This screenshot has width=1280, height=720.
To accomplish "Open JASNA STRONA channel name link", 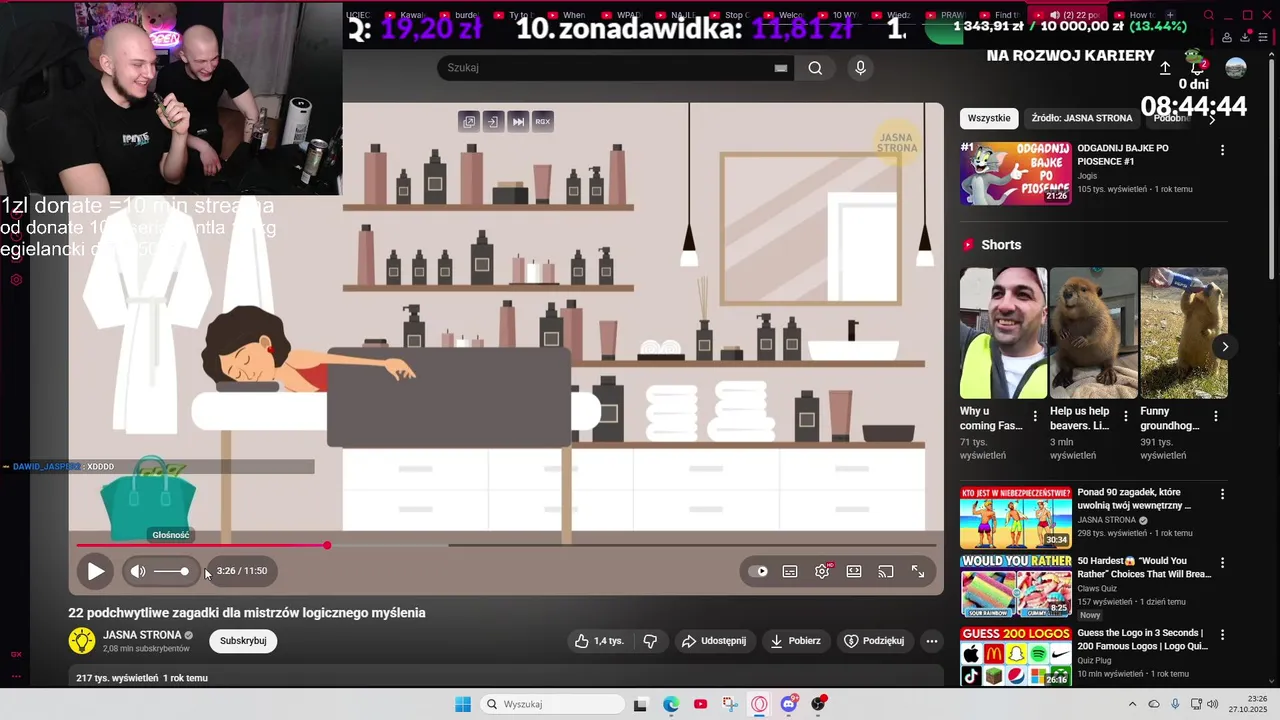I will (x=142, y=635).
